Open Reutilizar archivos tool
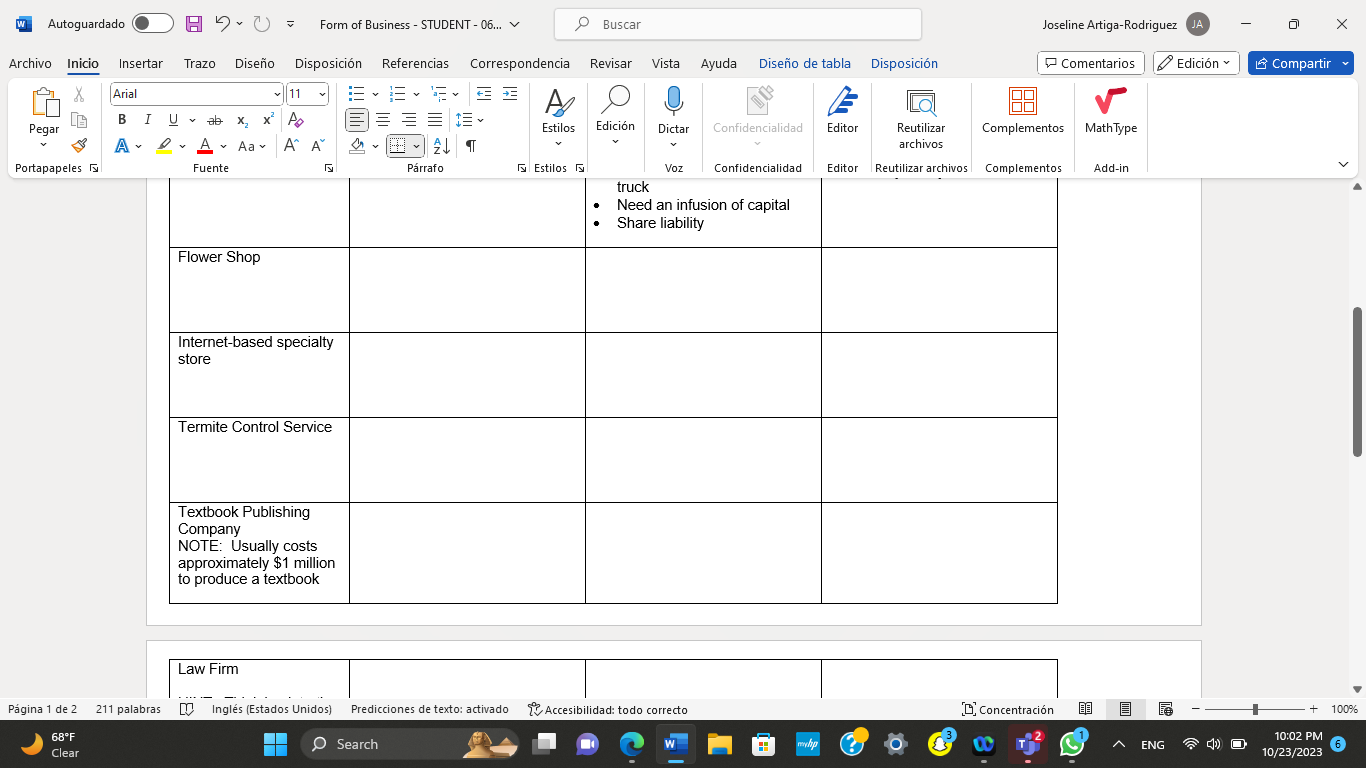The image size is (1366, 768). [x=921, y=119]
